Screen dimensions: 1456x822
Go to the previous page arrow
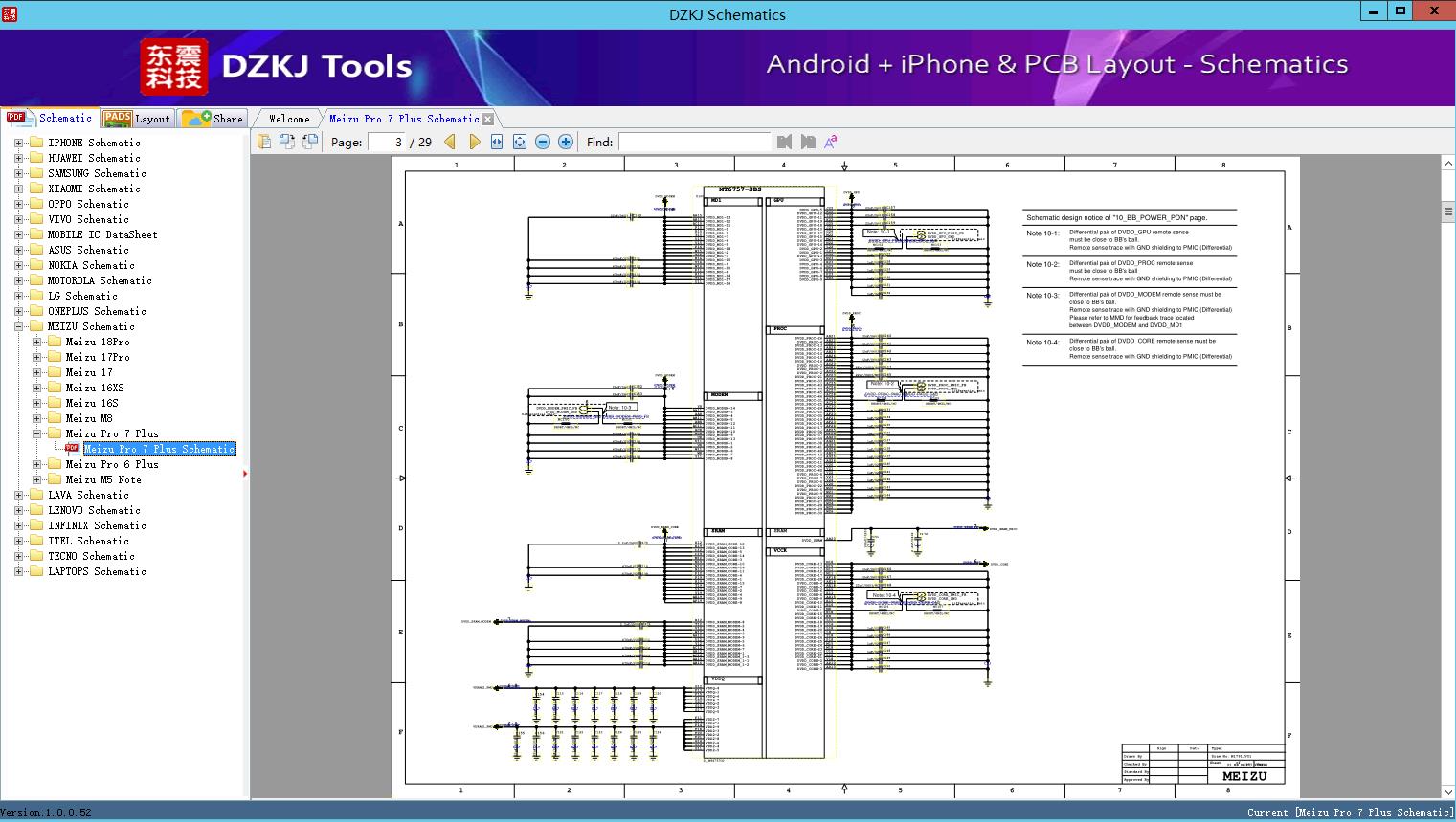click(x=451, y=142)
